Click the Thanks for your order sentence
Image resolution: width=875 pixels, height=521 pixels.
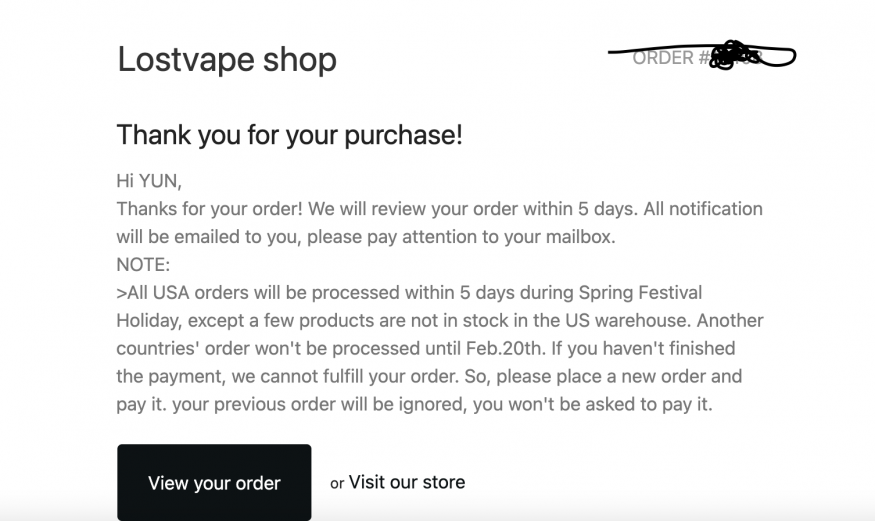(209, 209)
